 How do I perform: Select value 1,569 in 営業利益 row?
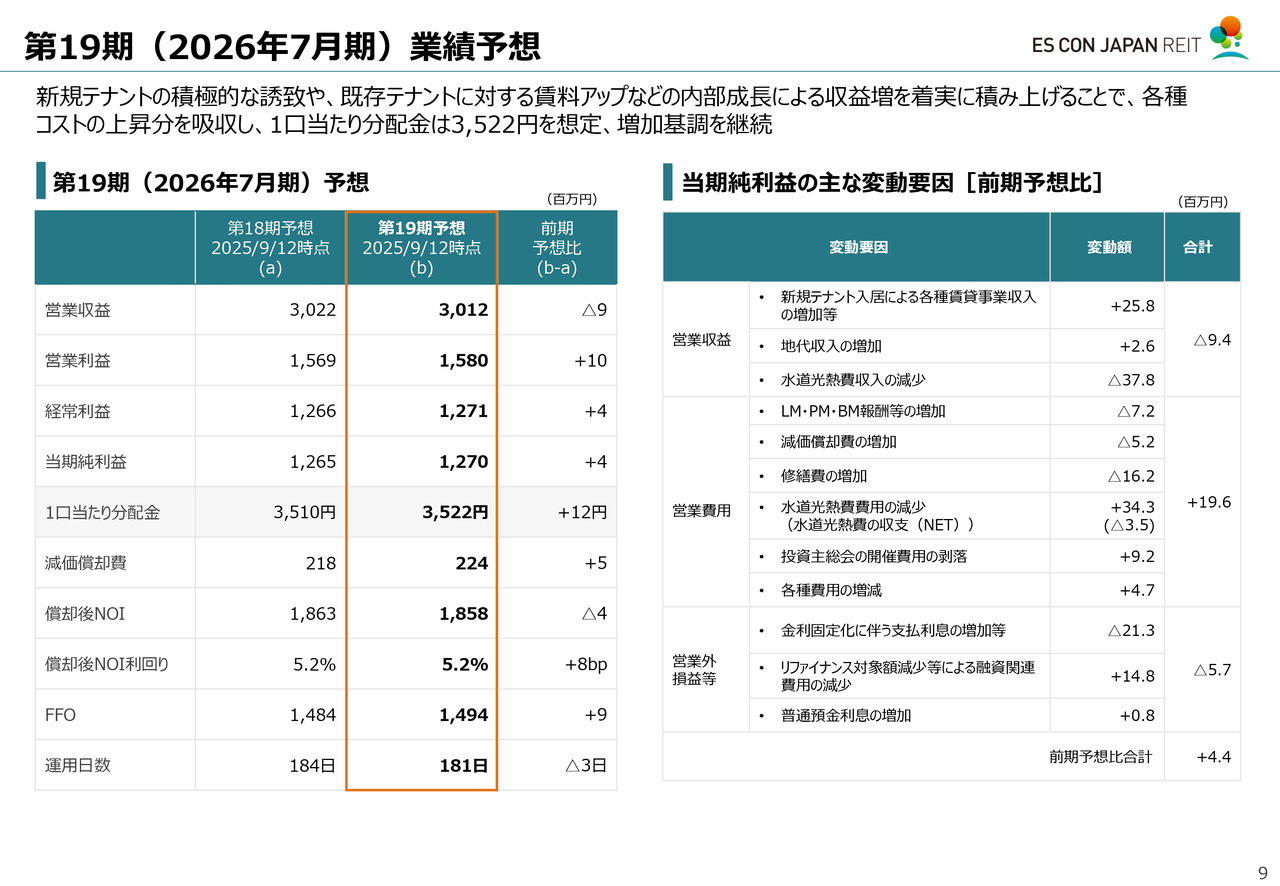click(313, 361)
